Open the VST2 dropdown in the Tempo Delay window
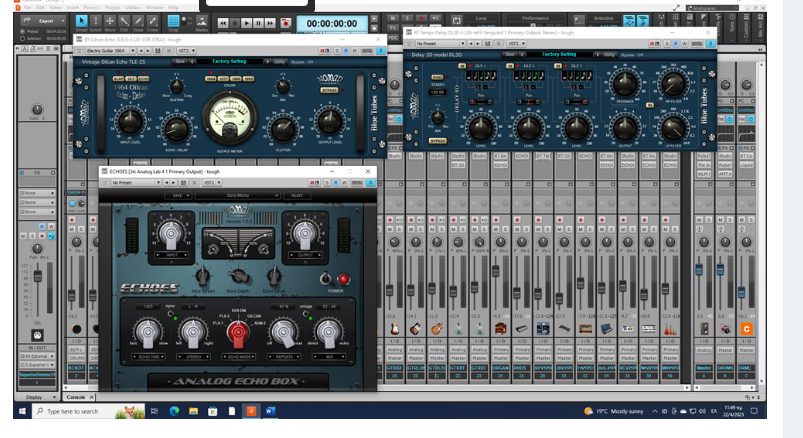 pos(516,44)
